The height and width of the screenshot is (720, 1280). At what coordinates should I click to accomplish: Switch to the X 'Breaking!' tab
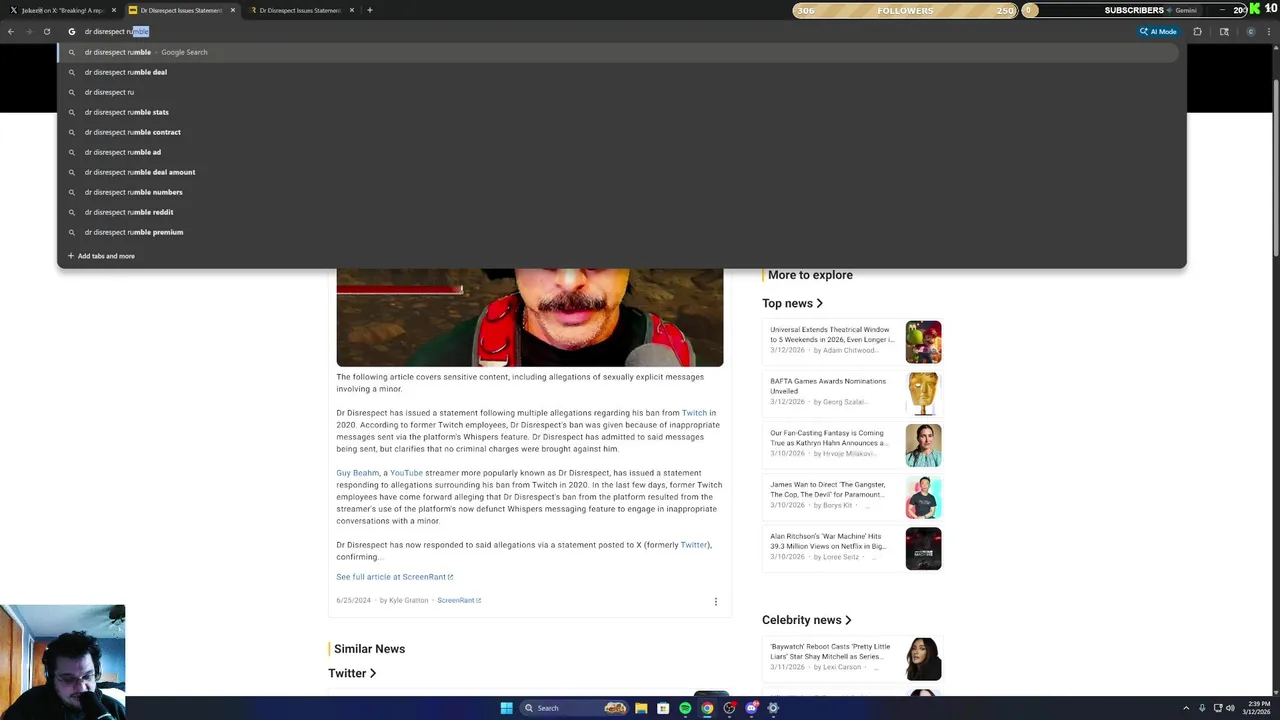(x=62, y=10)
